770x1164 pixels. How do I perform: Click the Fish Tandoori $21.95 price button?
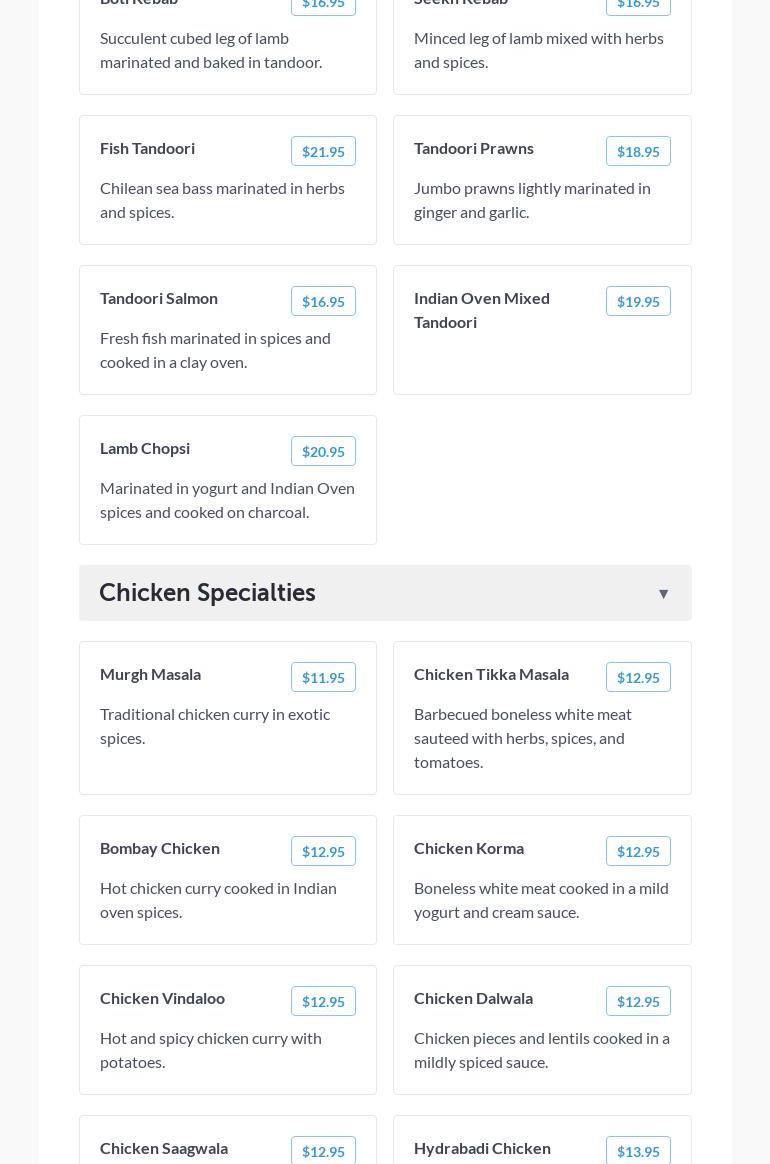[x=323, y=152]
